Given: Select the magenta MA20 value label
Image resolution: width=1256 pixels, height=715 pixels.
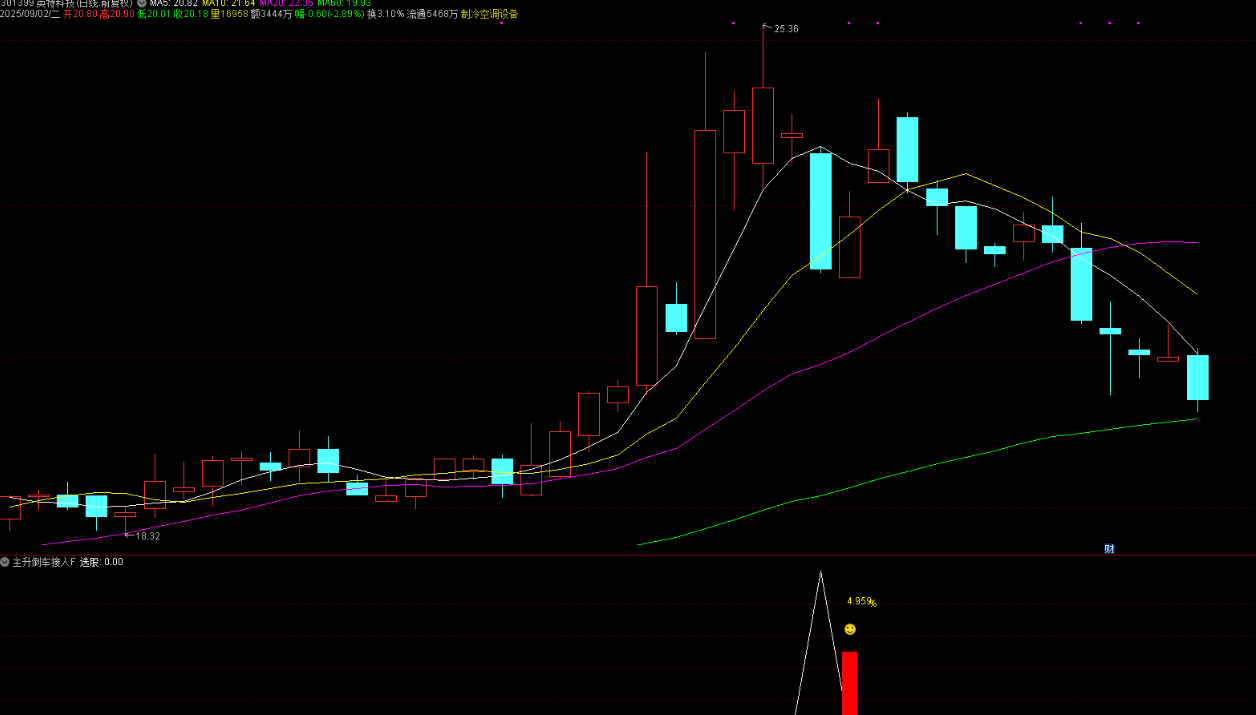Looking at the screenshot, I should [x=285, y=3].
